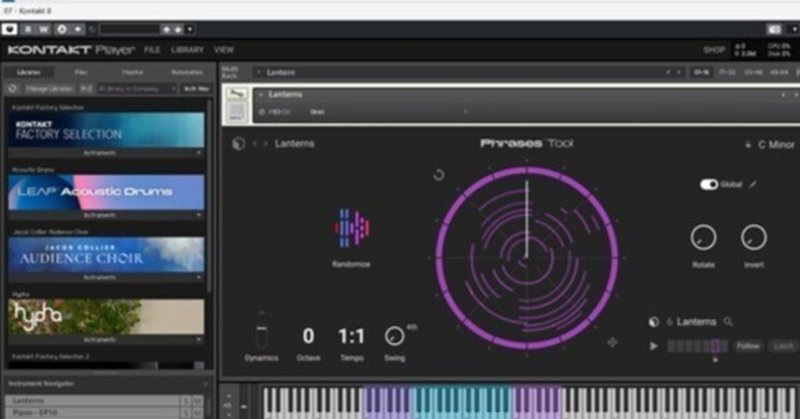Viewport: 800px width, 419px height.
Task: Toggle the Global switch
Action: tap(709, 184)
